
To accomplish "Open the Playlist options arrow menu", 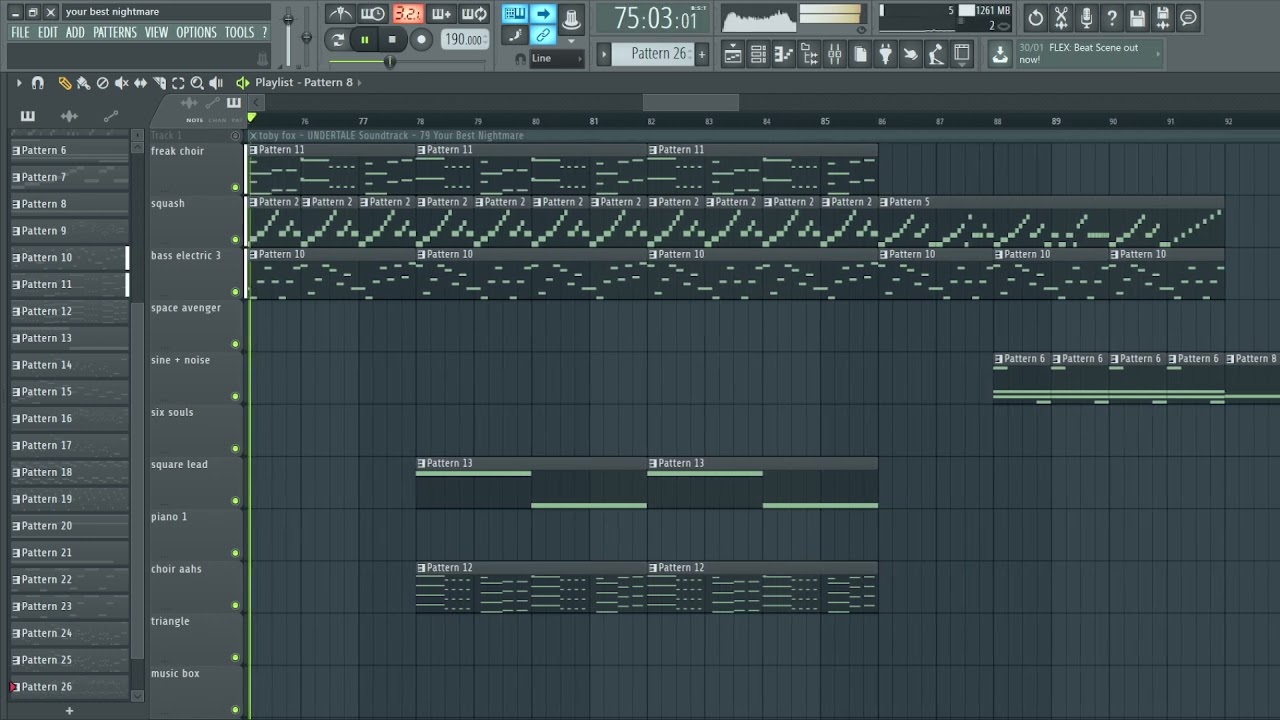I will (18, 83).
